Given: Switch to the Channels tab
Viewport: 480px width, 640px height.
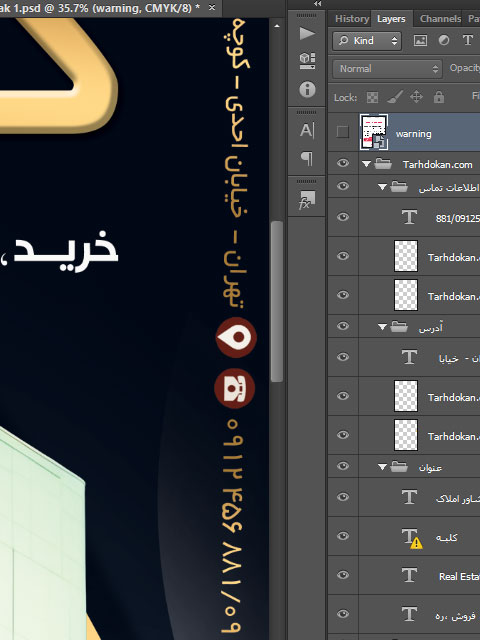Looking at the screenshot, I should click(x=440, y=19).
